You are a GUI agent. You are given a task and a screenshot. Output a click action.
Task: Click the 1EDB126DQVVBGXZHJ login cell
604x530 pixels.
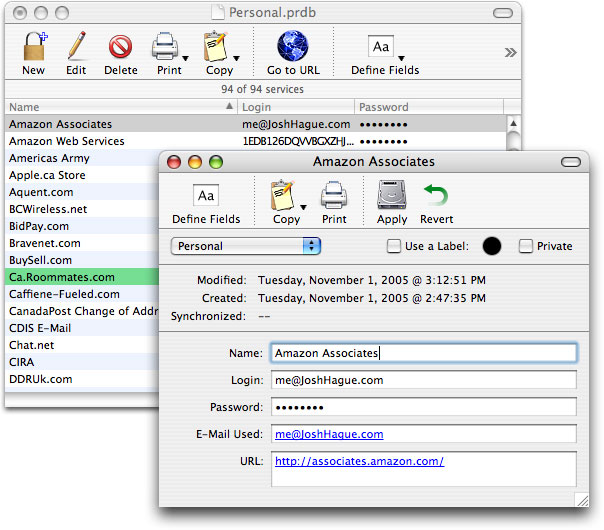pyautogui.click(x=298, y=141)
